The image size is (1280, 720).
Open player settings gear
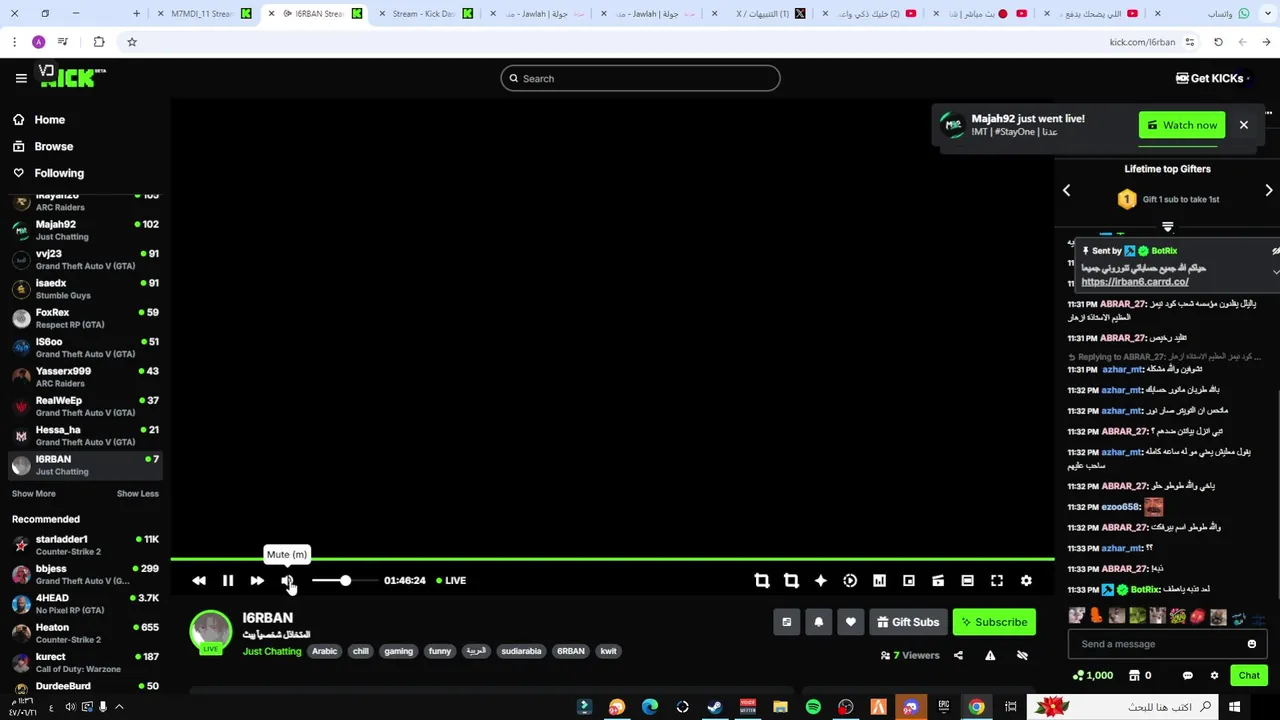1026,581
